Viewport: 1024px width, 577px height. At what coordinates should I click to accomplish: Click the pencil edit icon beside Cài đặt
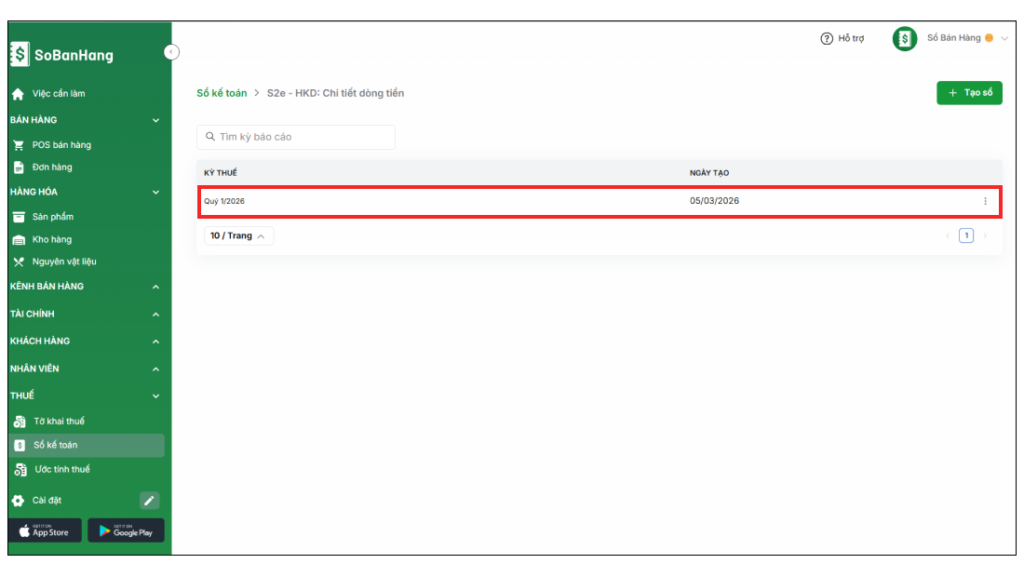coord(149,501)
